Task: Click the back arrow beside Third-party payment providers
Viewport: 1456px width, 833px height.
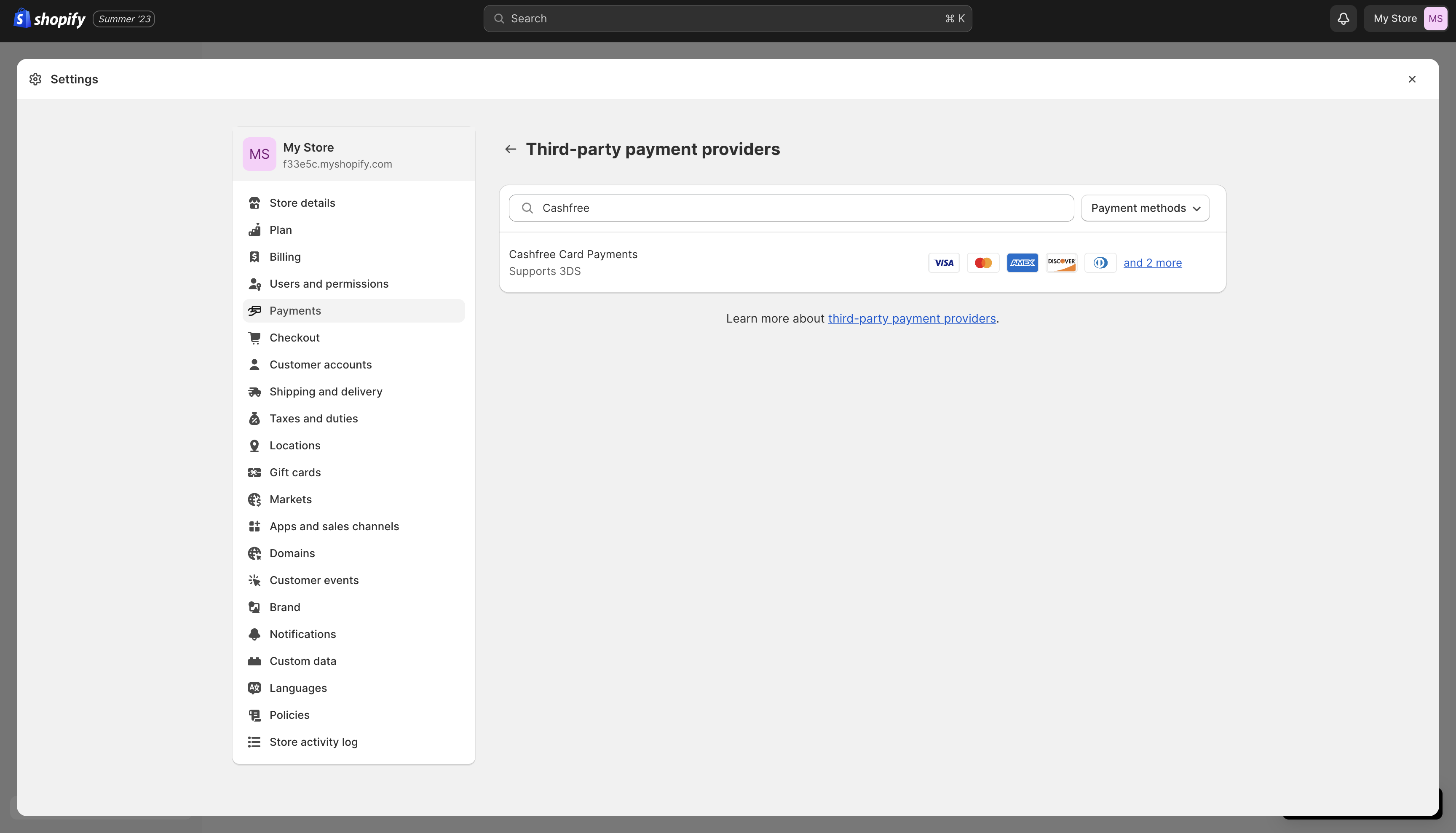Action: 511,150
